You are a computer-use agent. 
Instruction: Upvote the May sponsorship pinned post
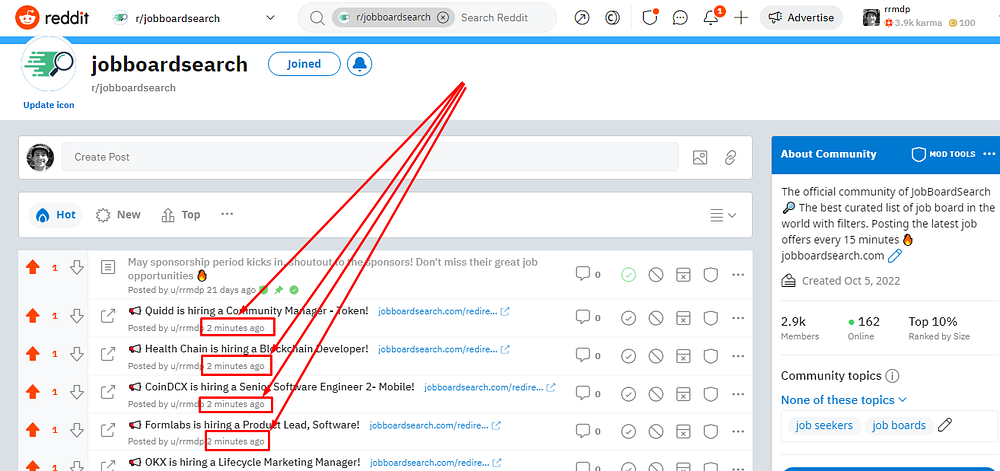point(33,267)
